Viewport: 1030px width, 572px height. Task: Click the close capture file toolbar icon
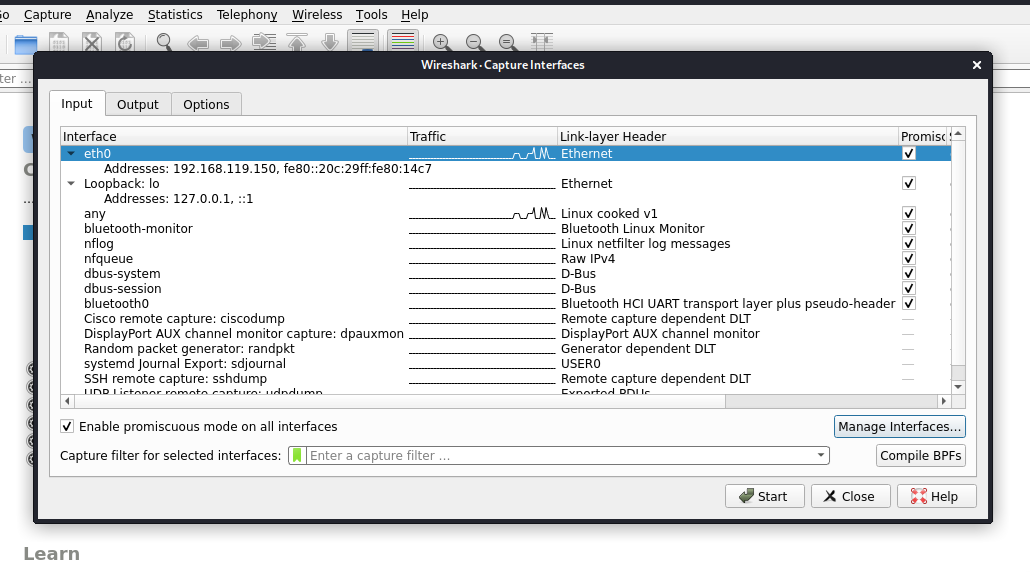tap(91, 43)
